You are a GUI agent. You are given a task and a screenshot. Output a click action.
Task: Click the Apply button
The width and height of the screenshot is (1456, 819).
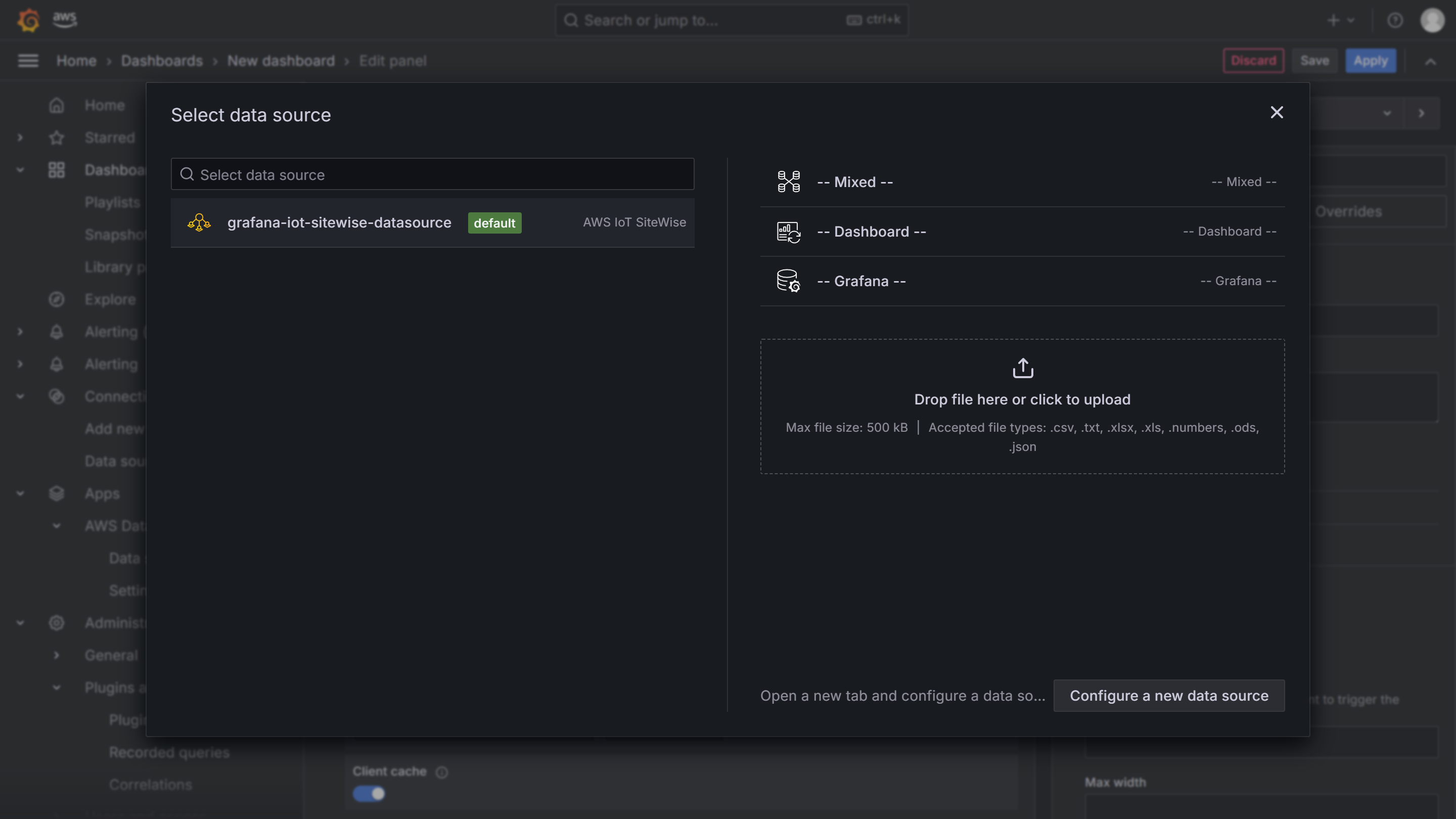(1370, 61)
